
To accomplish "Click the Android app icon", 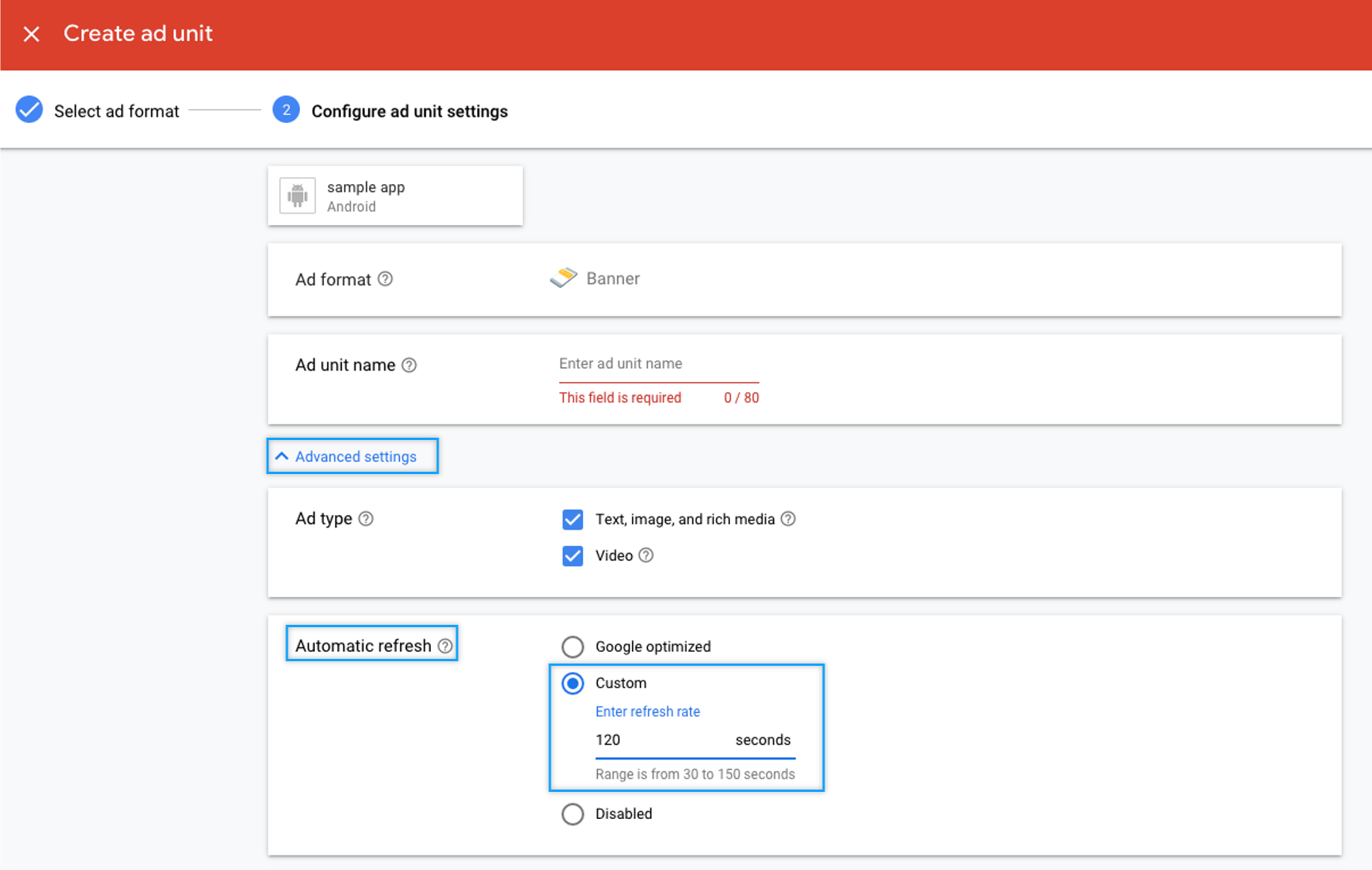I will [298, 196].
